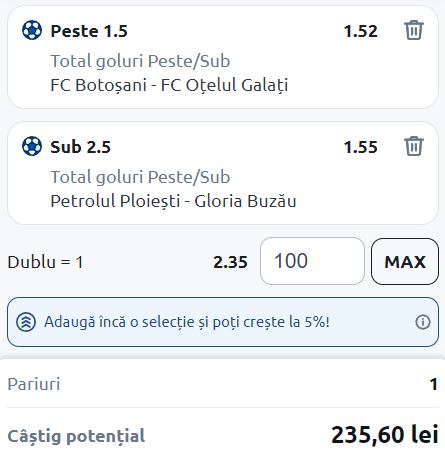The width and height of the screenshot is (445, 450).
Task: Click the 235,60 lei potential winnings amount
Action: [x=385, y=435]
